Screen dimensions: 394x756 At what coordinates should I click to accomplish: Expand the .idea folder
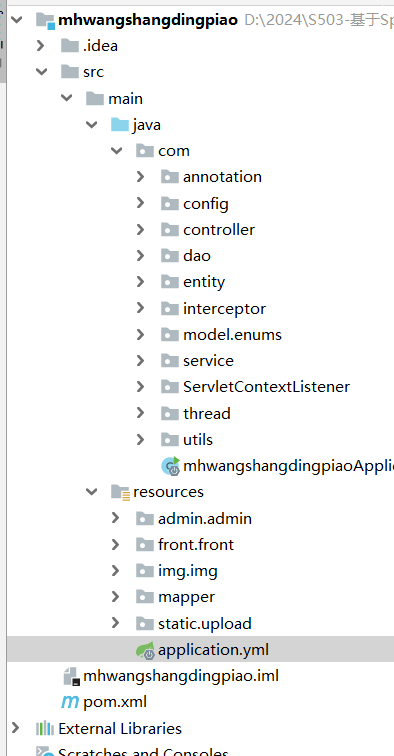(x=41, y=46)
